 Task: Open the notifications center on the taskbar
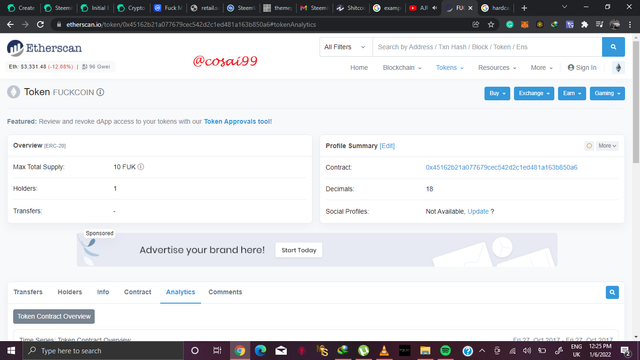point(625,351)
